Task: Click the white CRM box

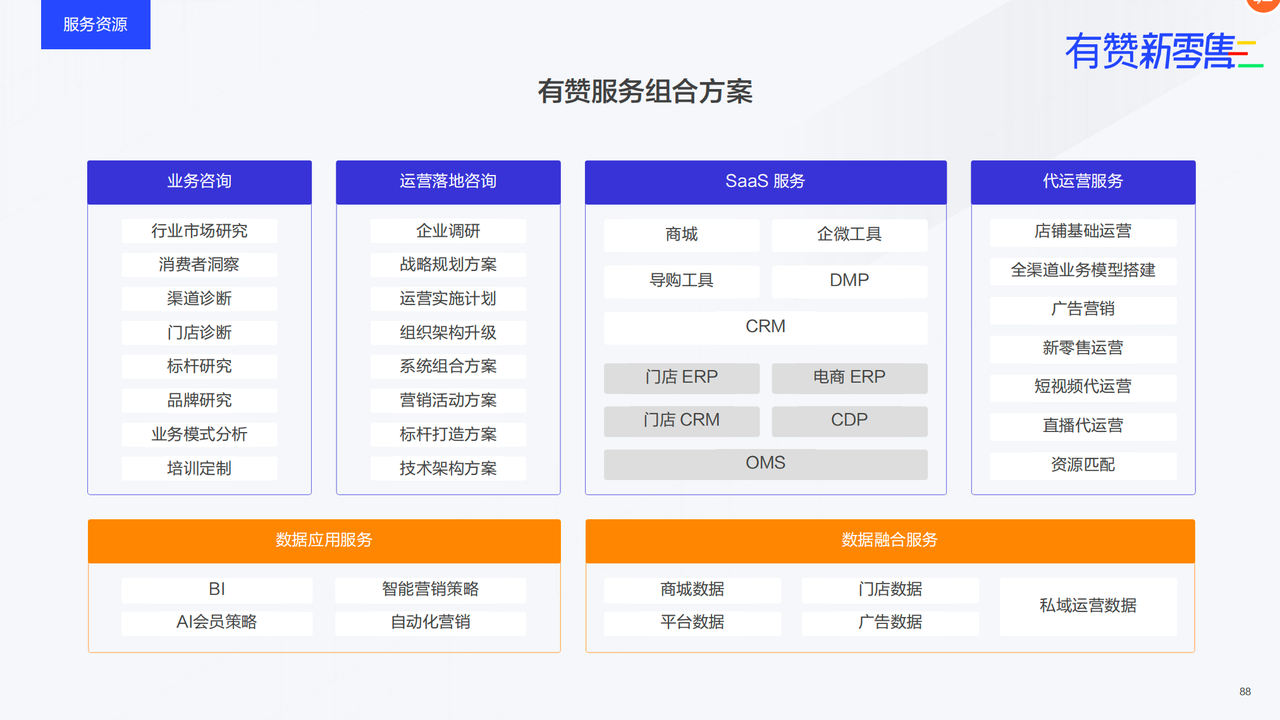Action: tap(765, 327)
